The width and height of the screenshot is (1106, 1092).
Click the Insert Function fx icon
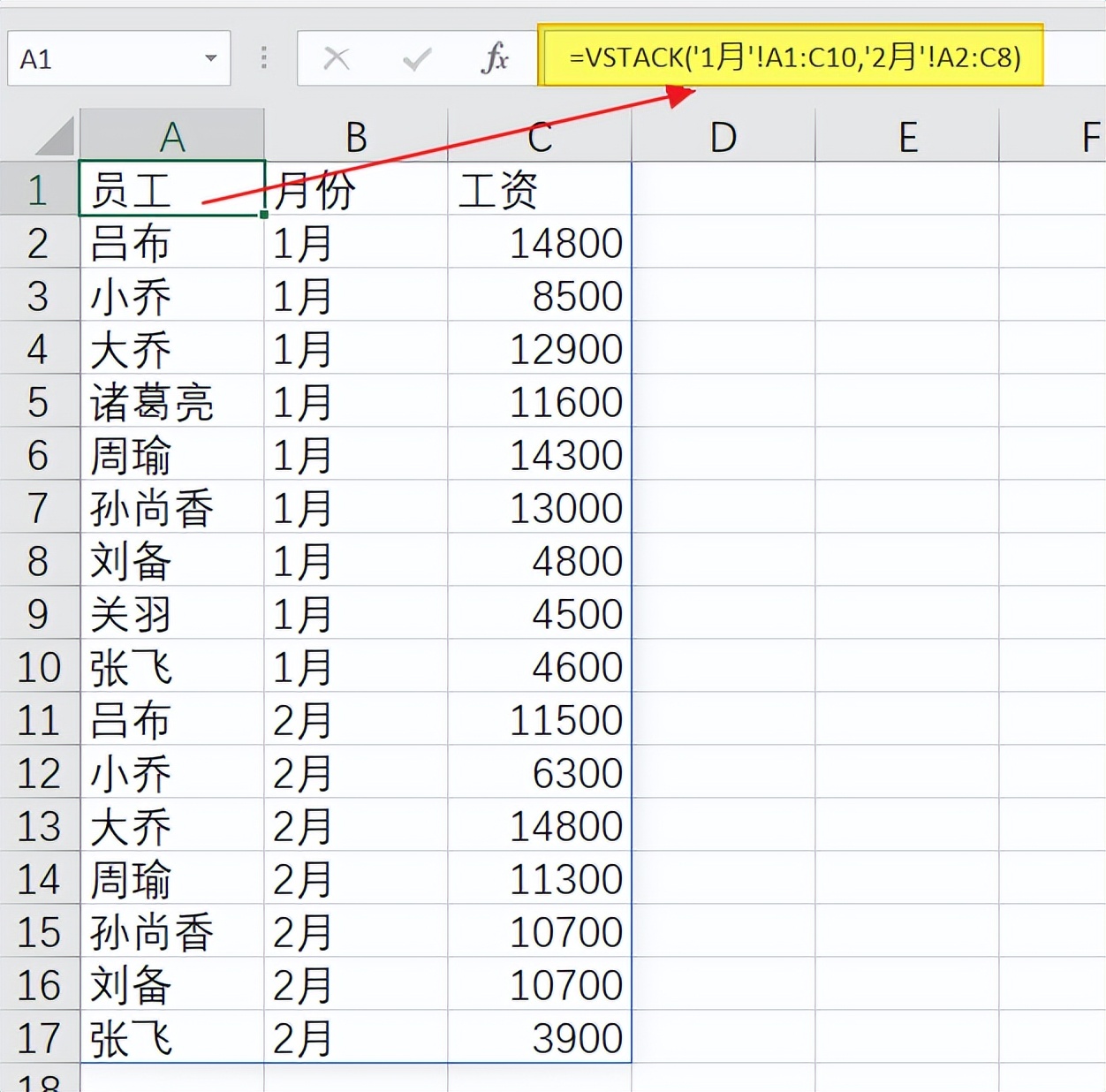495,57
